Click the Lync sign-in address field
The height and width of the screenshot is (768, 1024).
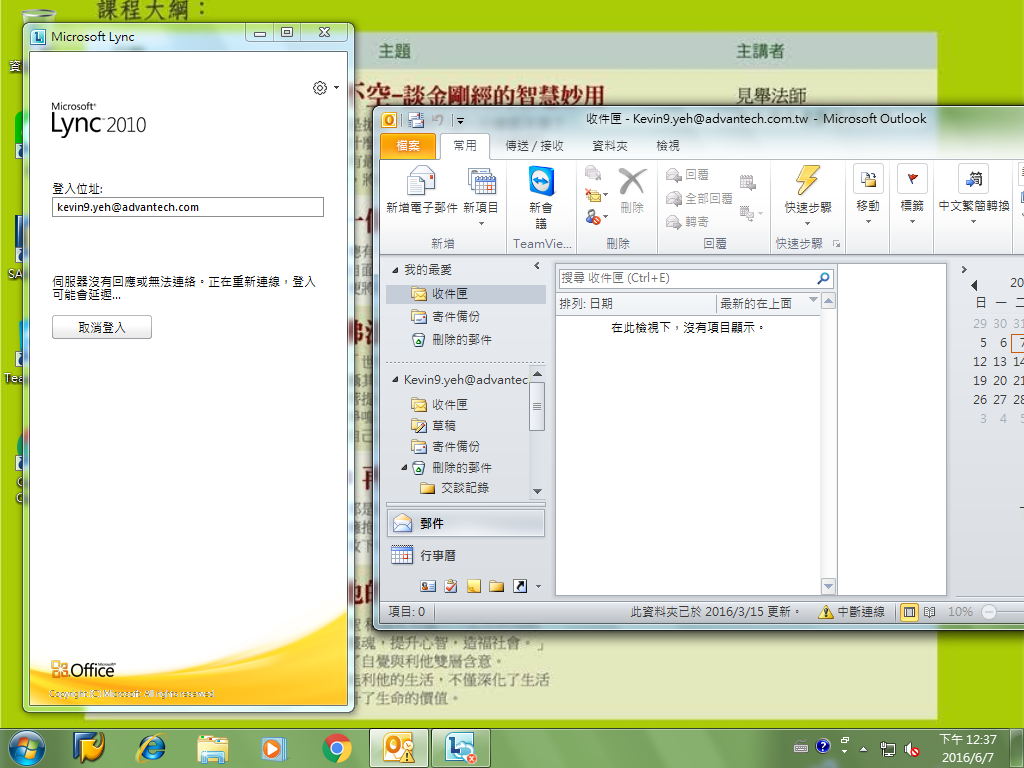click(x=187, y=207)
